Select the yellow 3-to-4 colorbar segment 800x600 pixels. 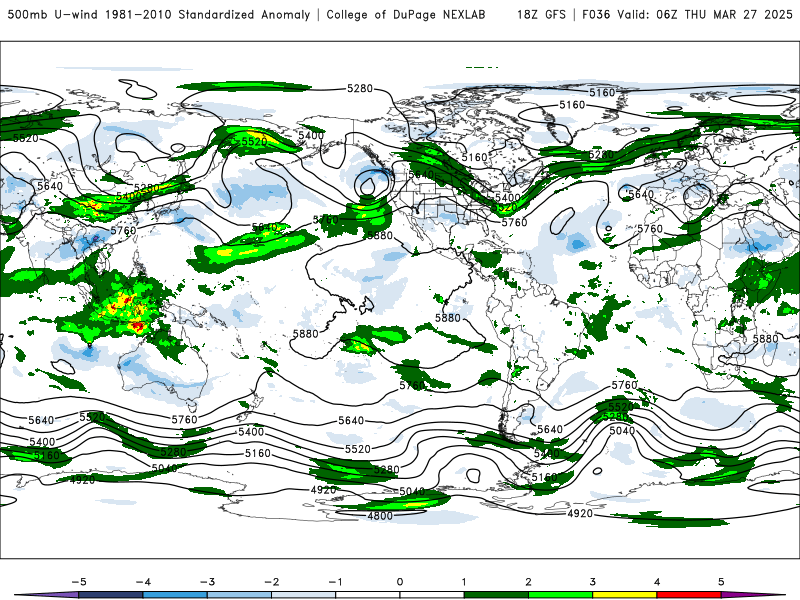click(624, 595)
